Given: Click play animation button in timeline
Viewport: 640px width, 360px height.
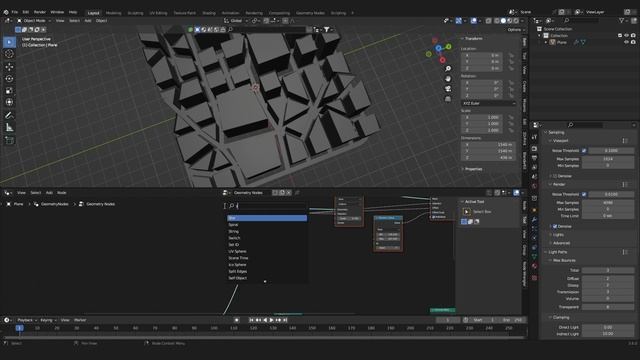Looking at the screenshot, I should pyautogui.click(x=271, y=320).
